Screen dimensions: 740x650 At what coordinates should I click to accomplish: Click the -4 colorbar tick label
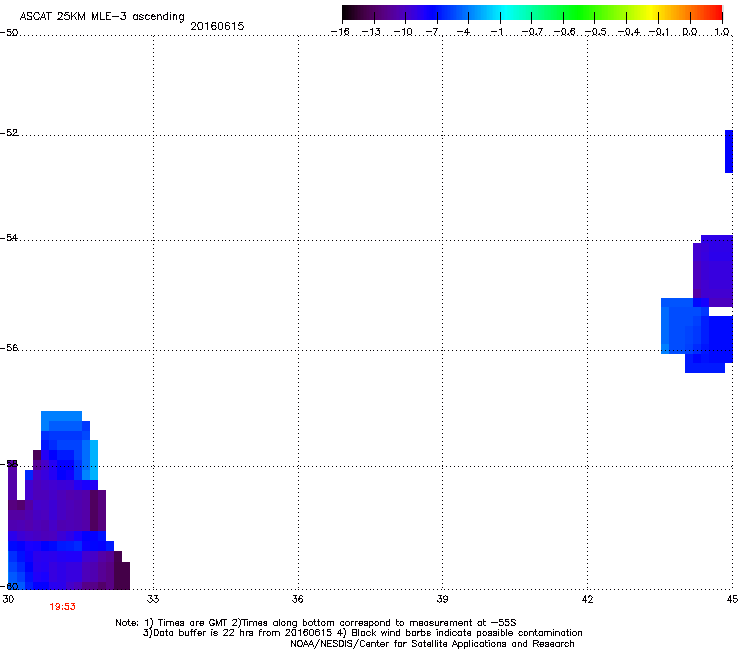464,32
